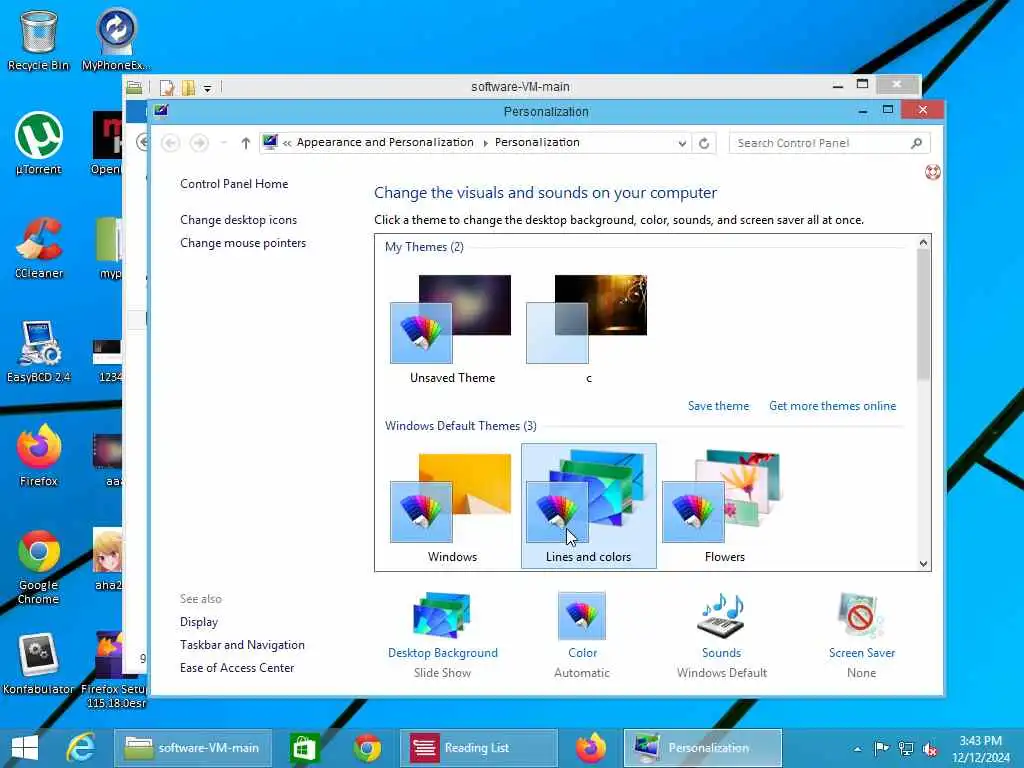
Task: Expand the address bar history dropdown
Action: [x=682, y=143]
